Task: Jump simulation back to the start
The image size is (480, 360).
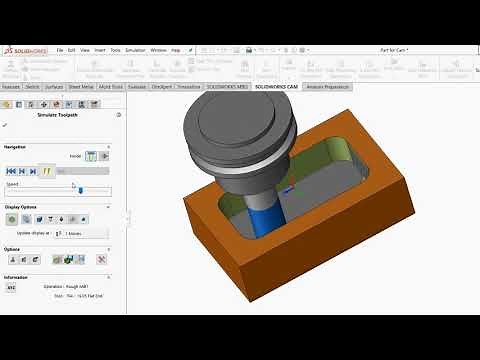Action: coord(11,171)
